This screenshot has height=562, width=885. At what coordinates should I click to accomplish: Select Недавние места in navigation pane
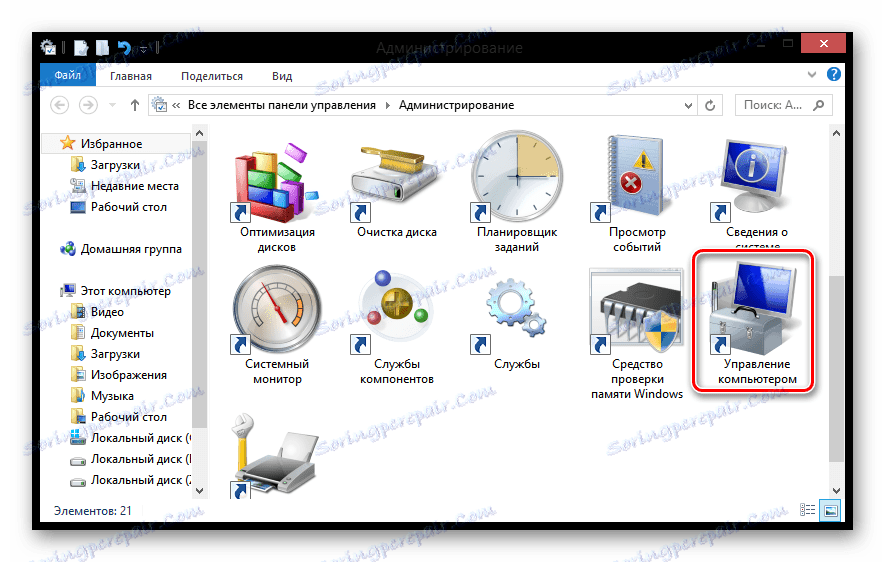click(134, 186)
